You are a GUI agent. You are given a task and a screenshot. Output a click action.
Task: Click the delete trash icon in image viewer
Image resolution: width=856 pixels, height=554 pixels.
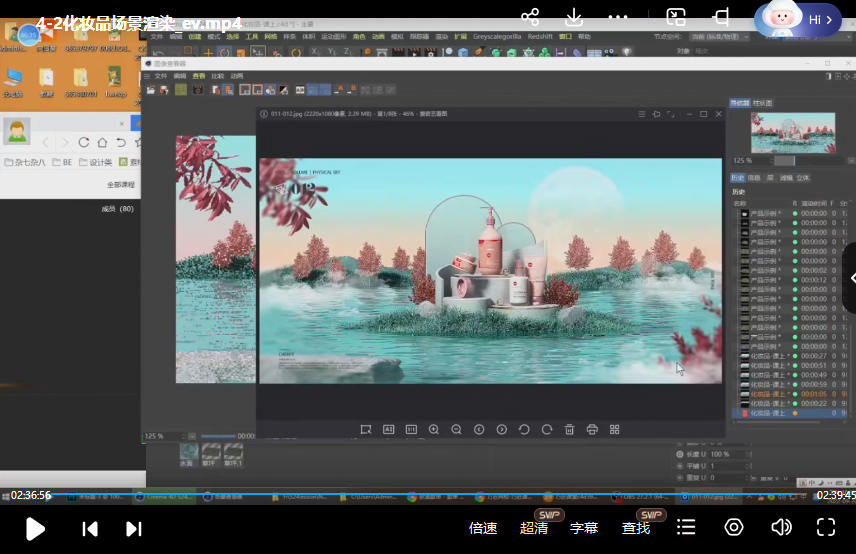coord(569,429)
